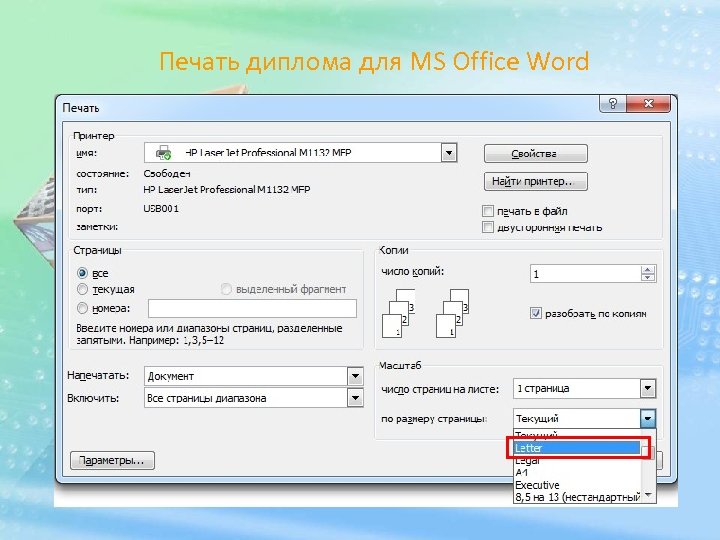Click the left collated pages icon

pyautogui.click(x=399, y=313)
